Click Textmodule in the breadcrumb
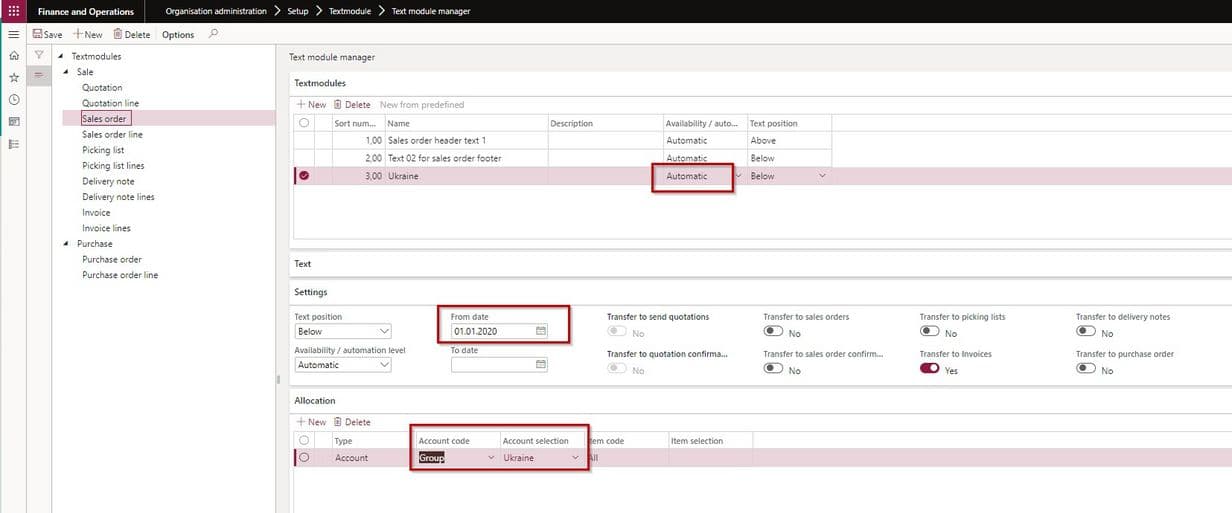 point(349,11)
